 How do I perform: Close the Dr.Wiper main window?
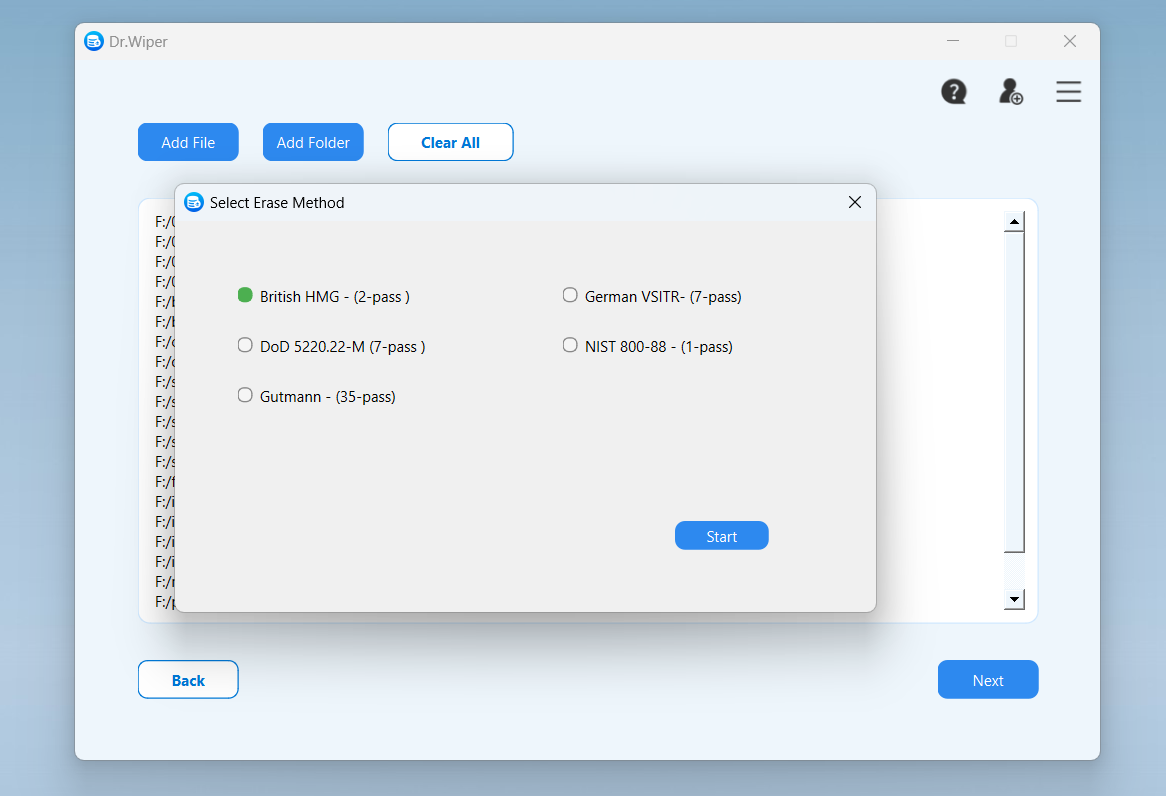pos(1069,41)
